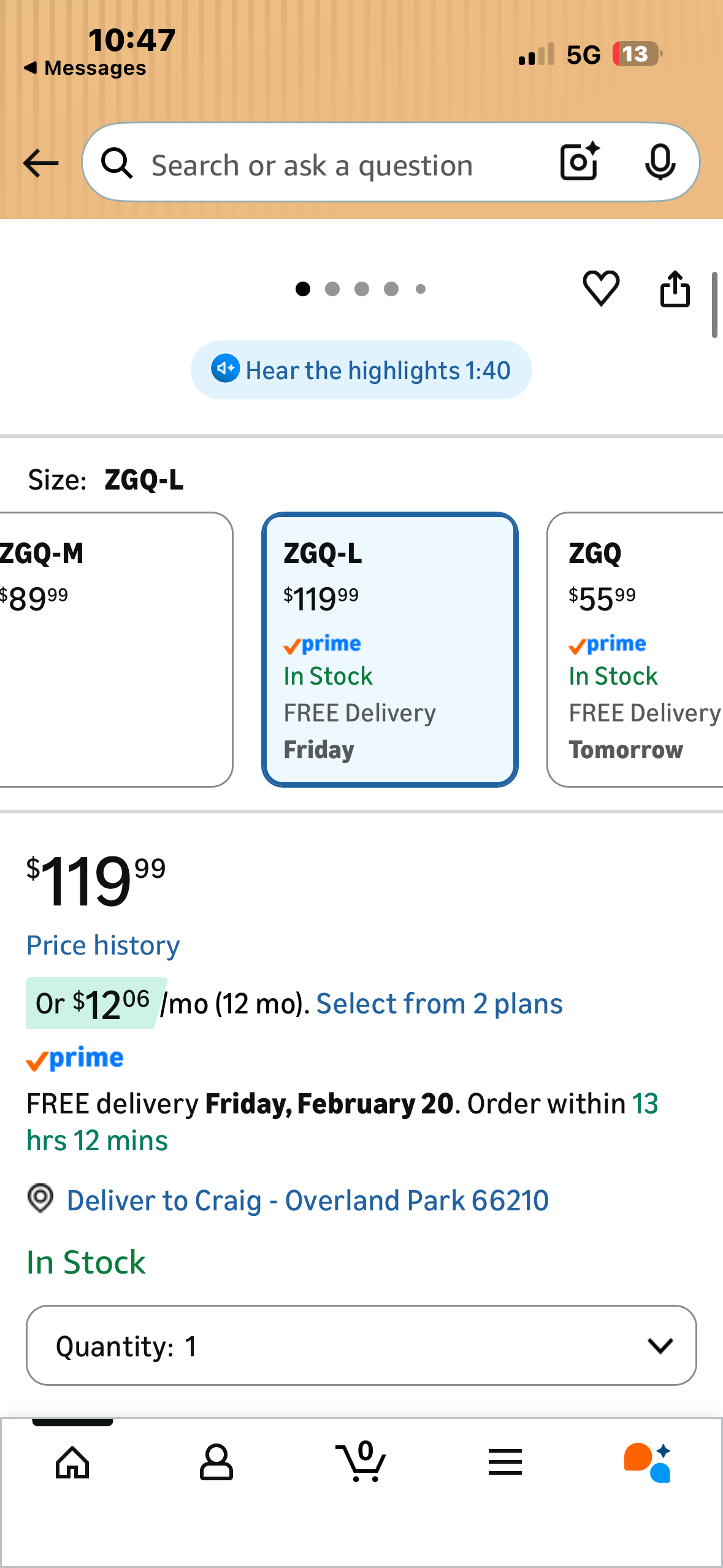The height and width of the screenshot is (1568, 723).
Task: Open Select from 2 plans link
Action: (x=439, y=1004)
